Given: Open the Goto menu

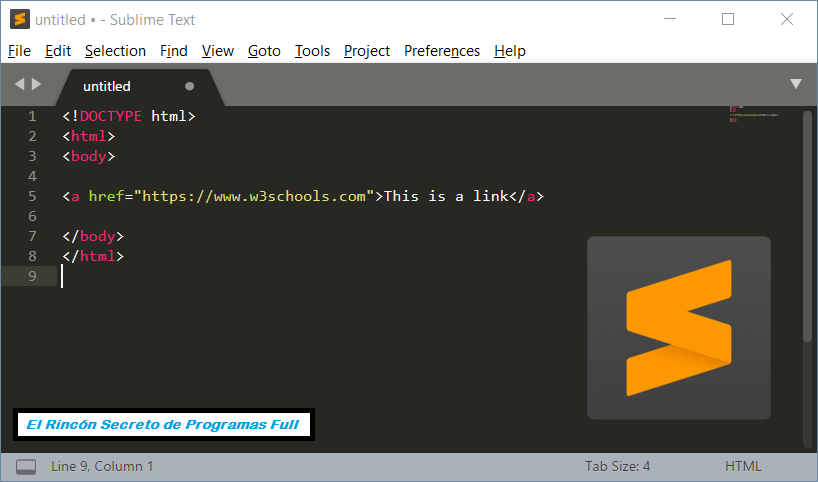Looking at the screenshot, I should (264, 51).
